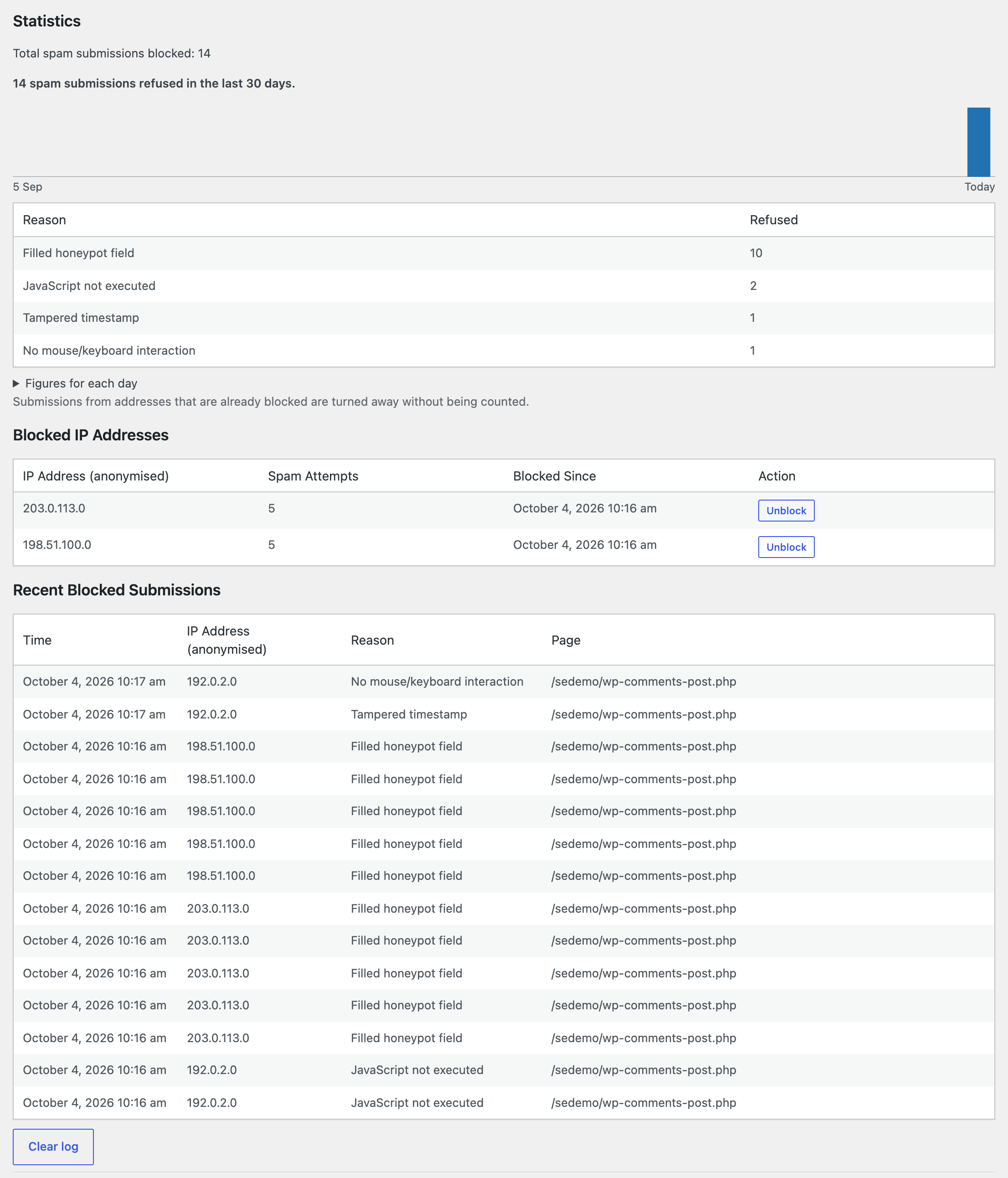This screenshot has height=1178, width=1008.
Task: Select 'No mouse/keyboard interaction' in the Reason table
Action: tap(109, 351)
